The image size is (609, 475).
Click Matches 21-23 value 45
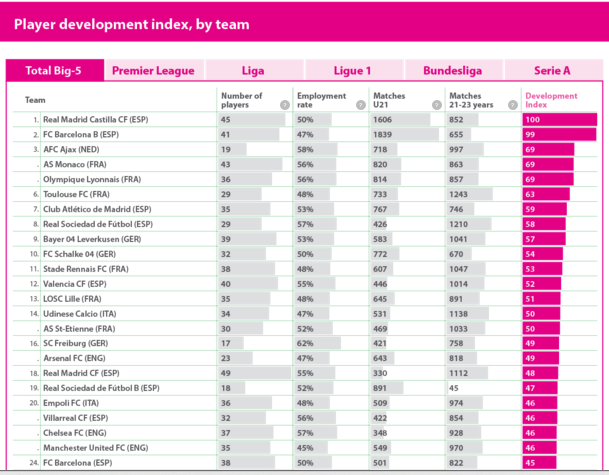(x=454, y=388)
